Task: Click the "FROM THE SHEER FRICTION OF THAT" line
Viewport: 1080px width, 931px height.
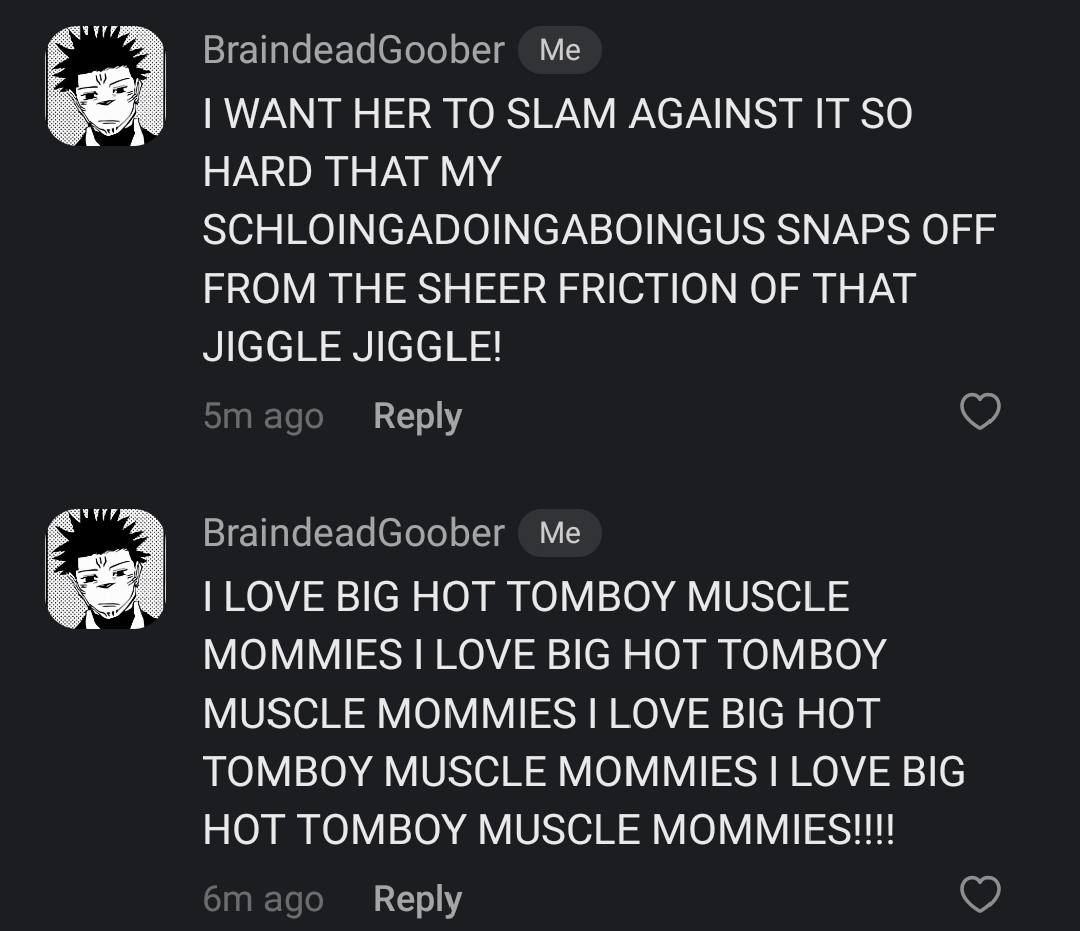Action: coord(558,290)
